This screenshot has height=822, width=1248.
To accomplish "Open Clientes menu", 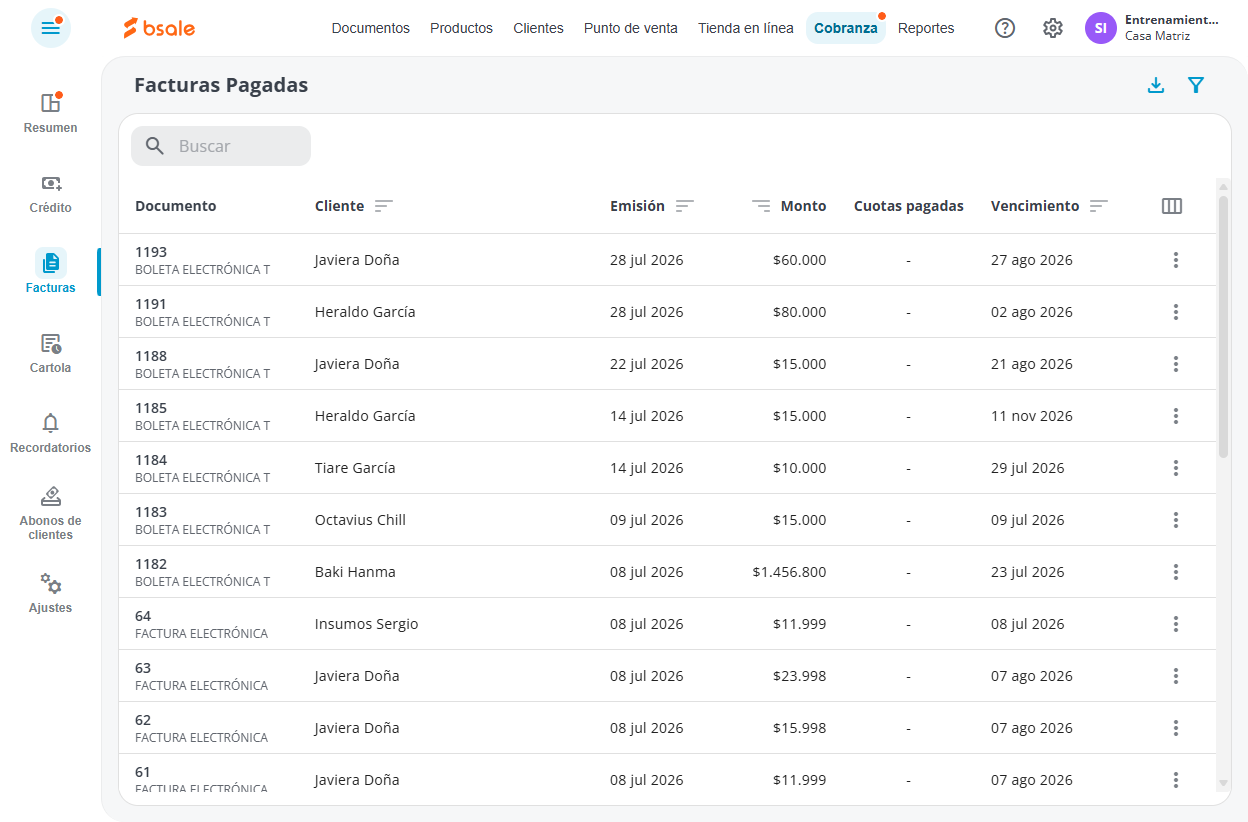I will (x=538, y=28).
